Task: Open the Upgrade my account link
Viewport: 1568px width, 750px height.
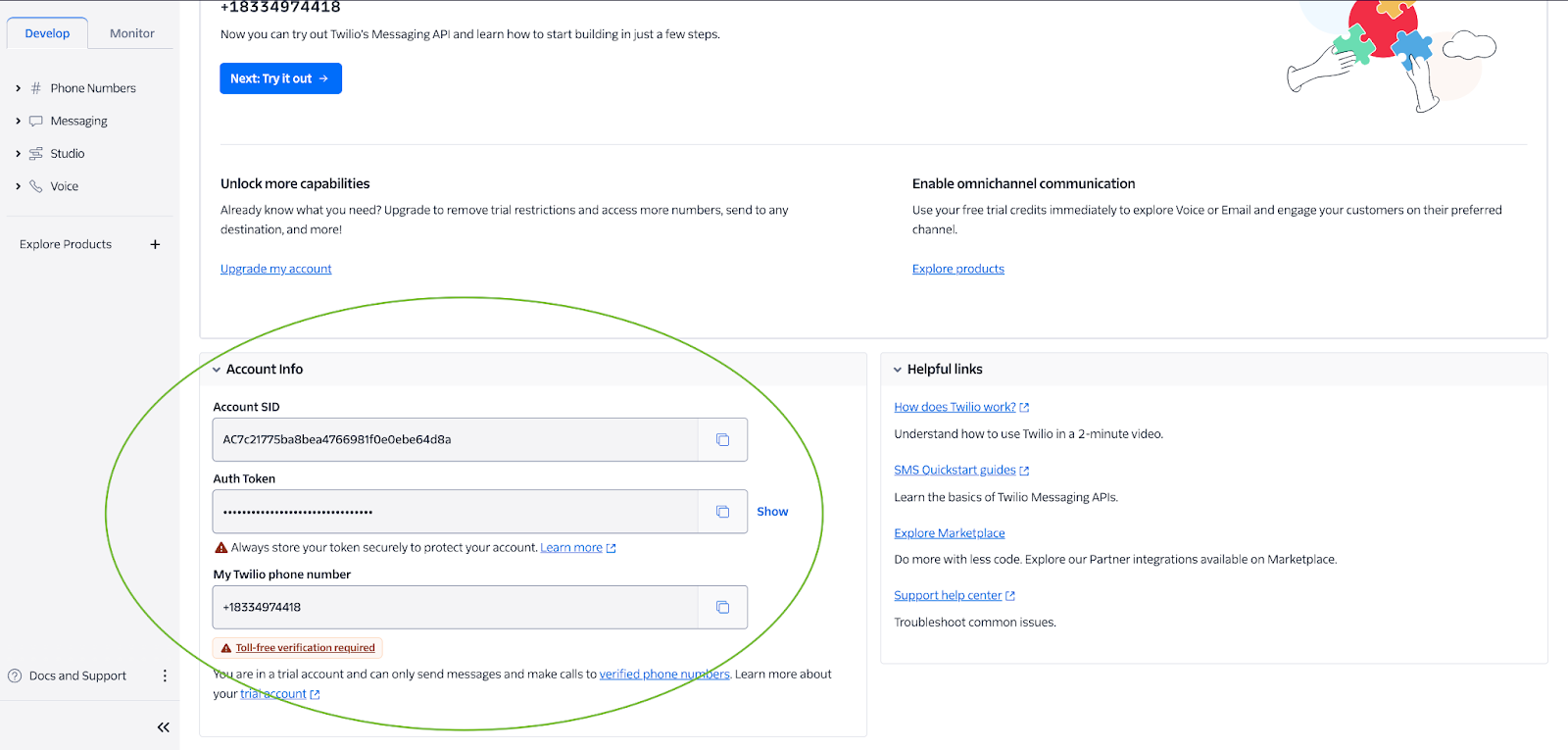Action: click(276, 269)
